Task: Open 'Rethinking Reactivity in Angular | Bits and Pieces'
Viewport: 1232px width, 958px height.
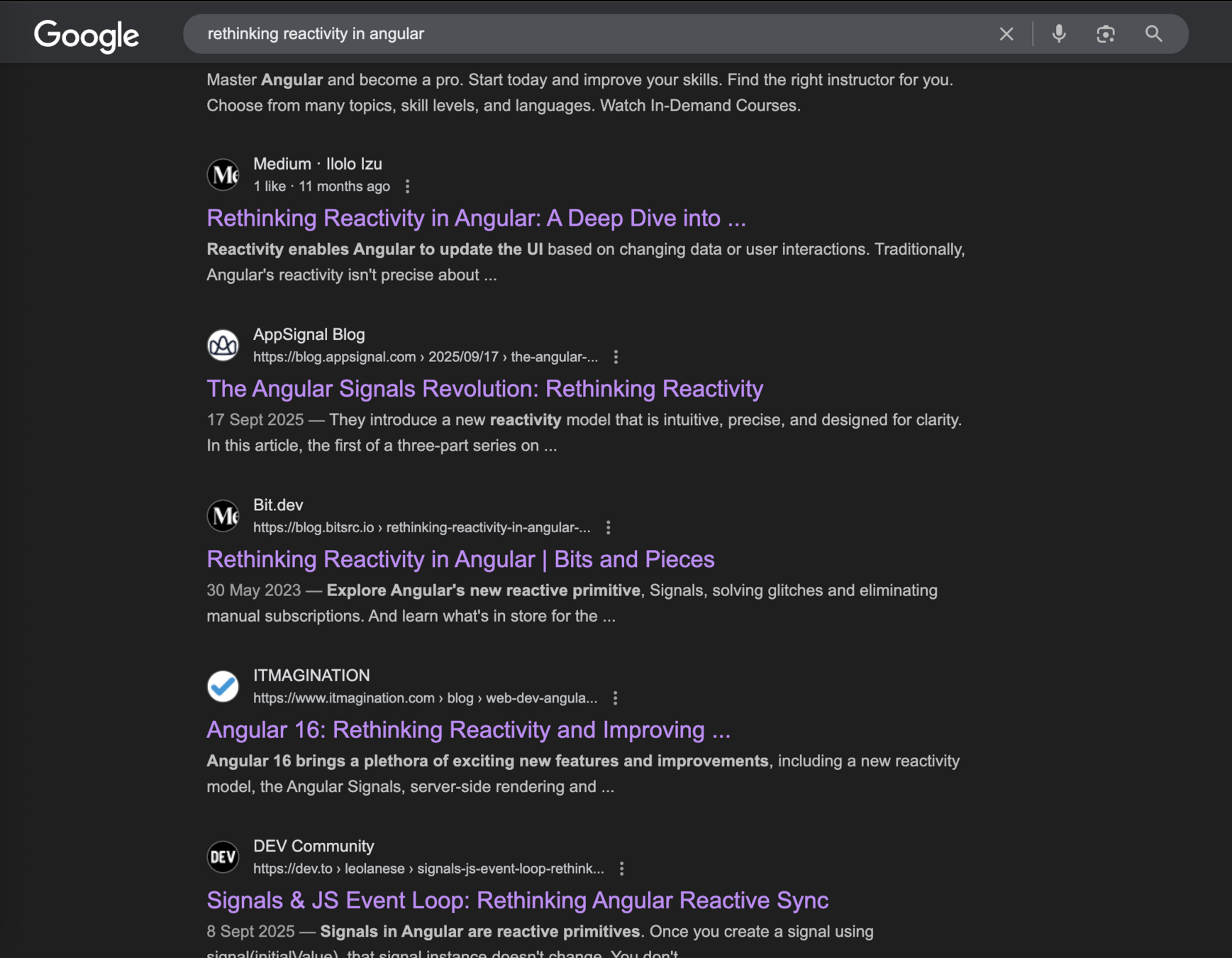Action: (x=460, y=559)
